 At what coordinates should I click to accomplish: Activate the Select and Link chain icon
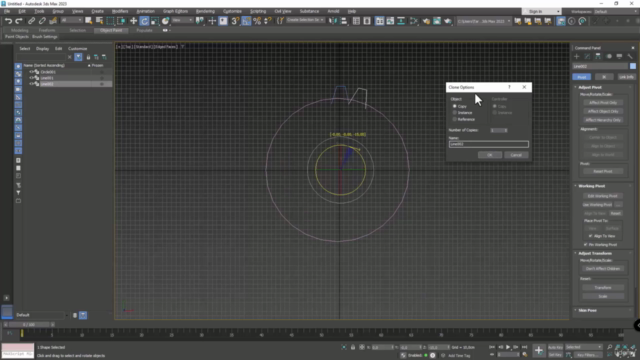tap(31, 21)
